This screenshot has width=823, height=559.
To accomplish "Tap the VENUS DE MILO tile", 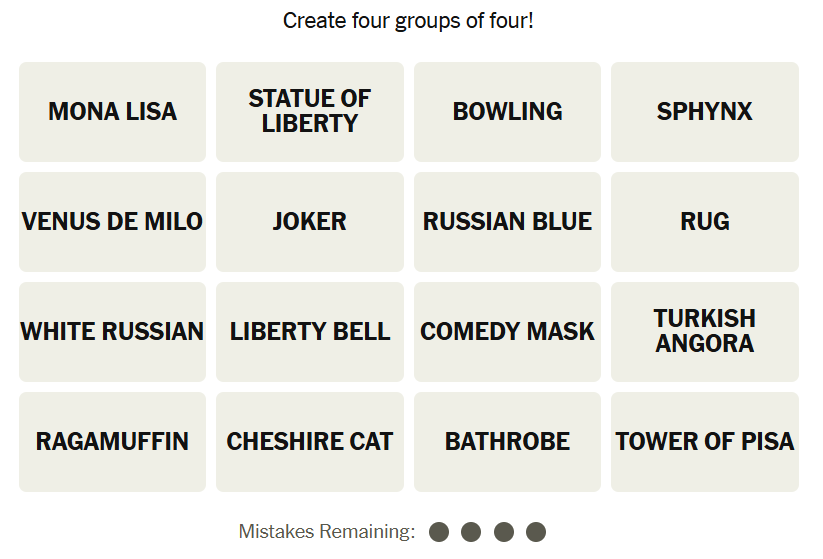I will pyautogui.click(x=112, y=222).
